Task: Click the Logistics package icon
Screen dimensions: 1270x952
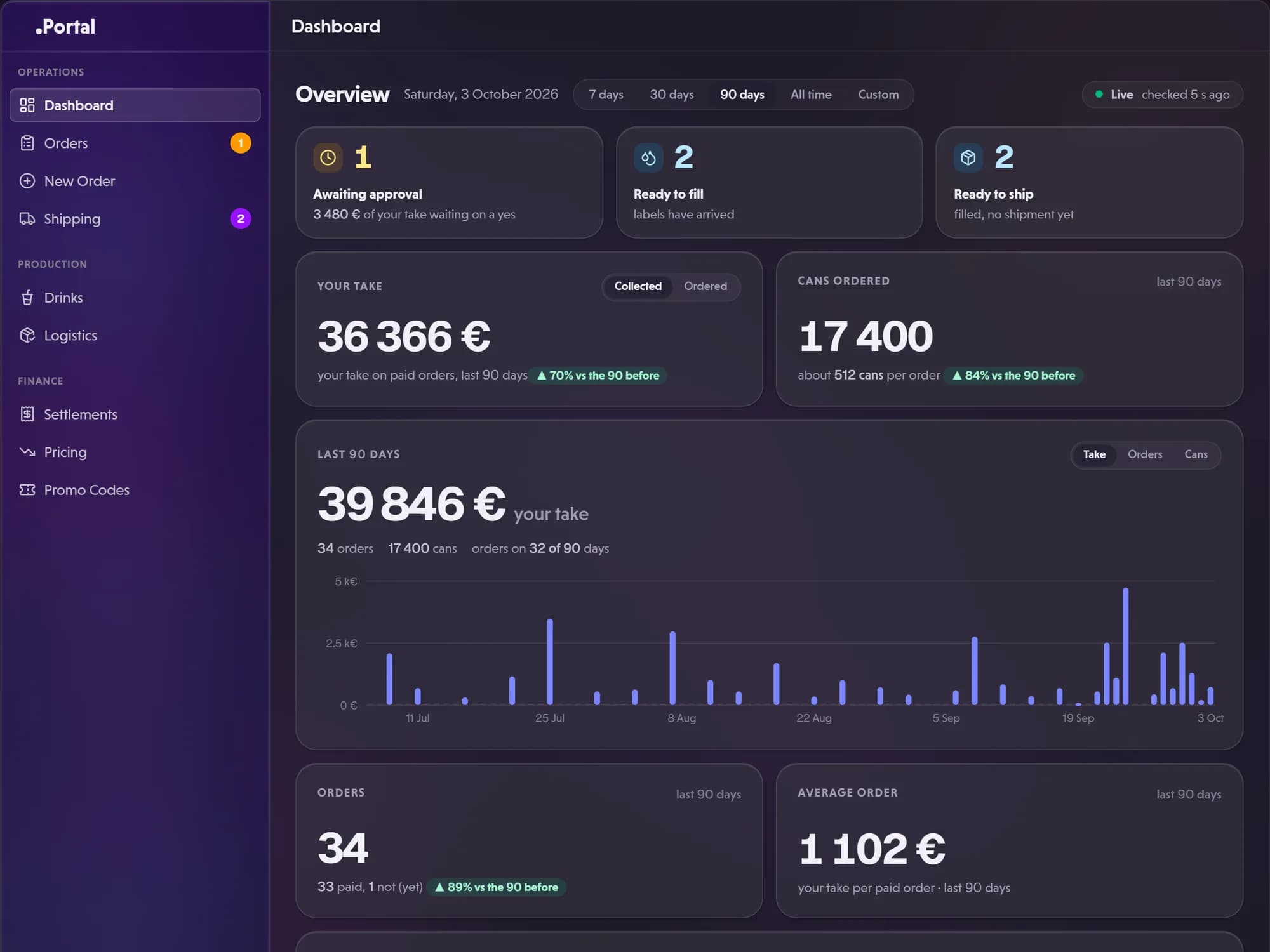Action: coord(27,335)
